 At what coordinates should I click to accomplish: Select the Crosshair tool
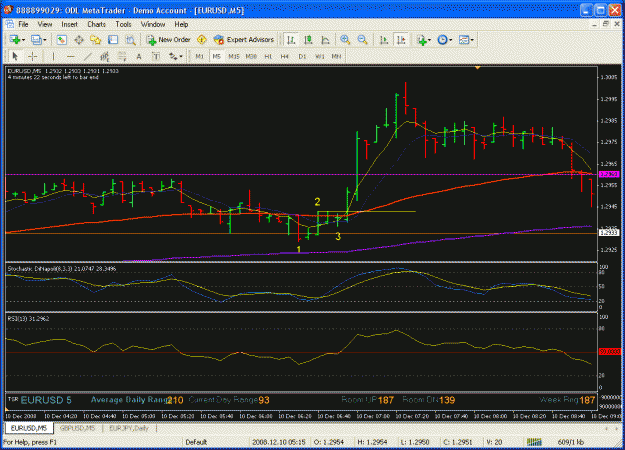coord(33,57)
